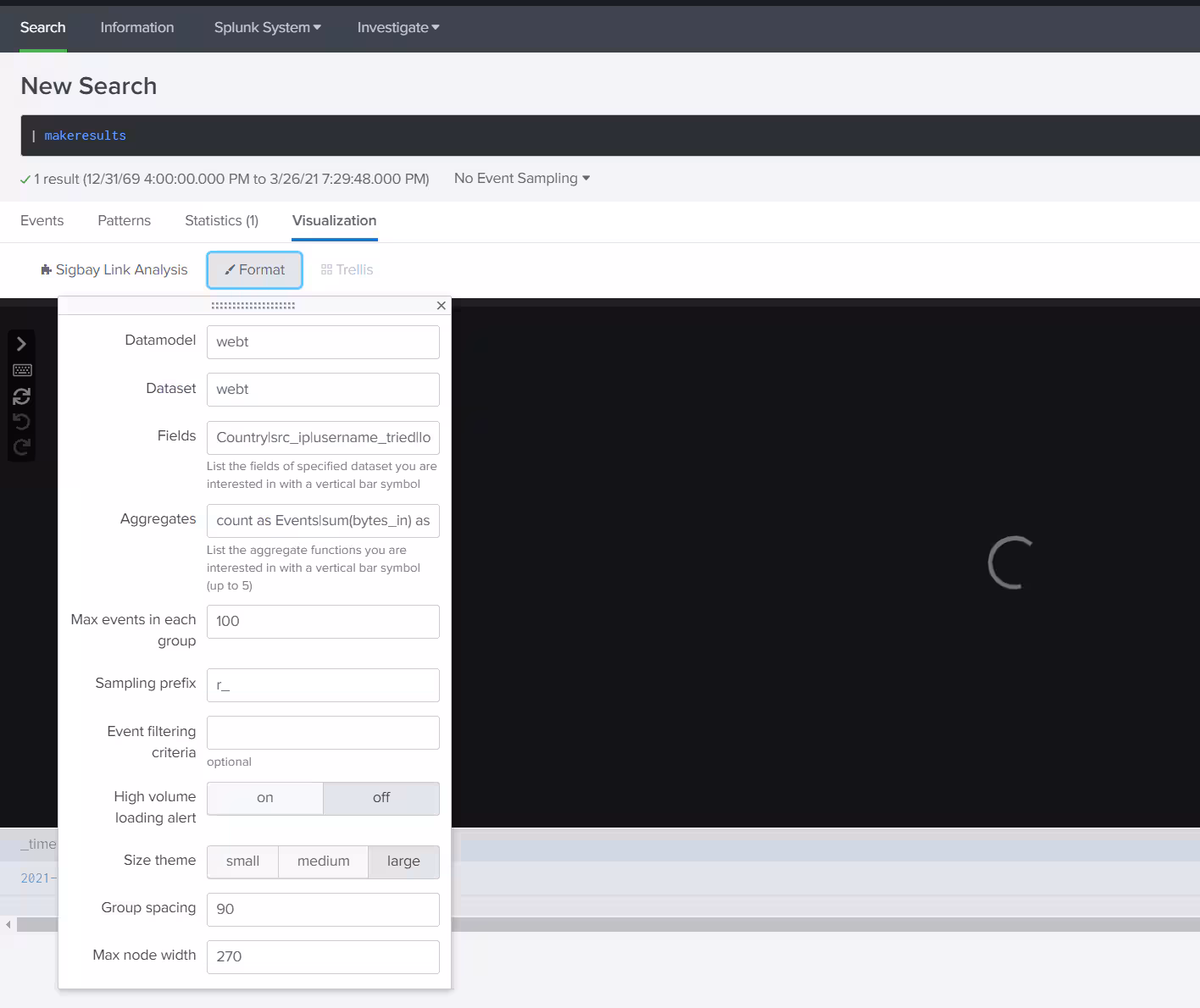Open the No Event Sampling dropdown

point(521,178)
